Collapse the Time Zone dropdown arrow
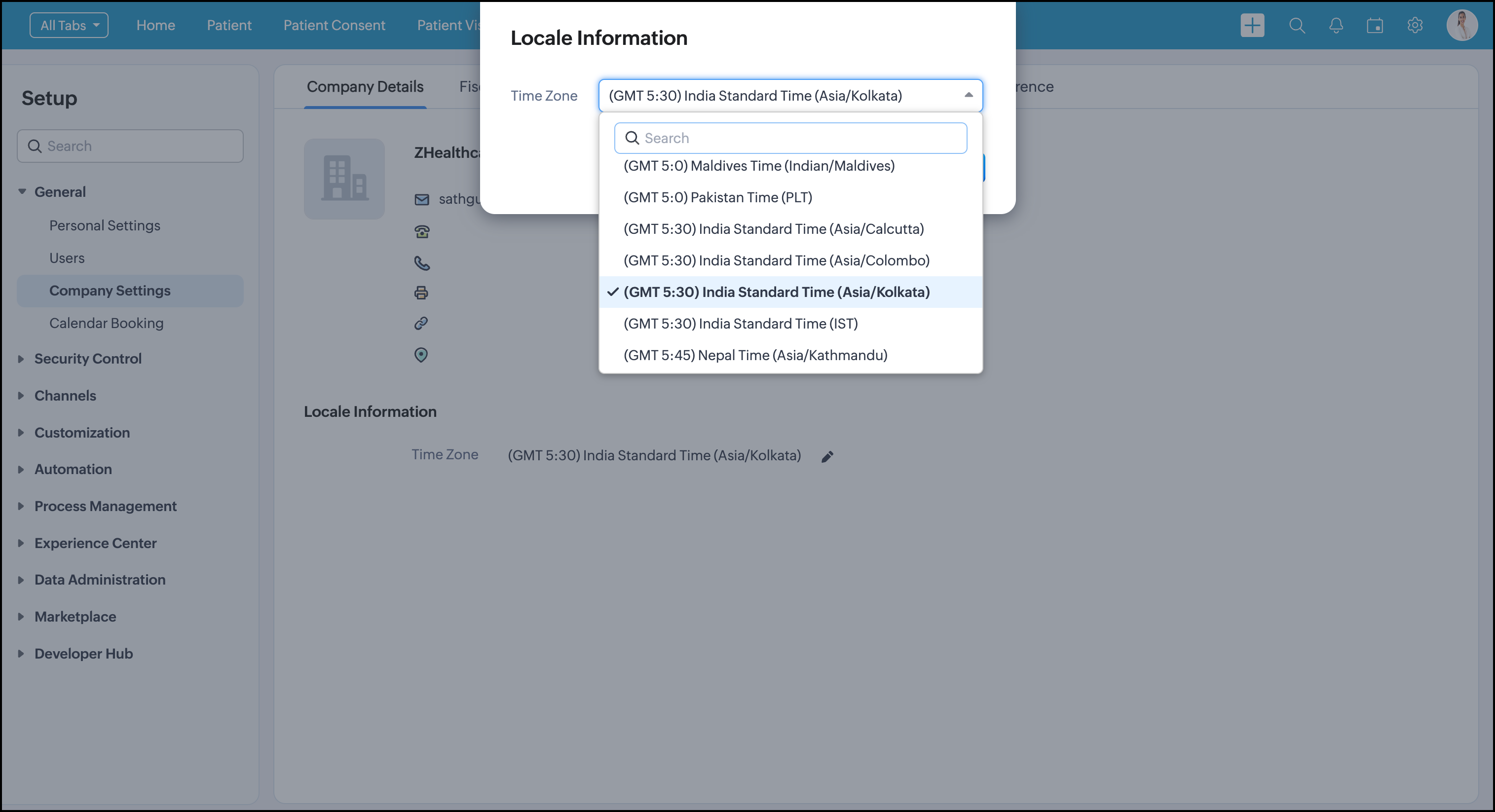 click(968, 95)
